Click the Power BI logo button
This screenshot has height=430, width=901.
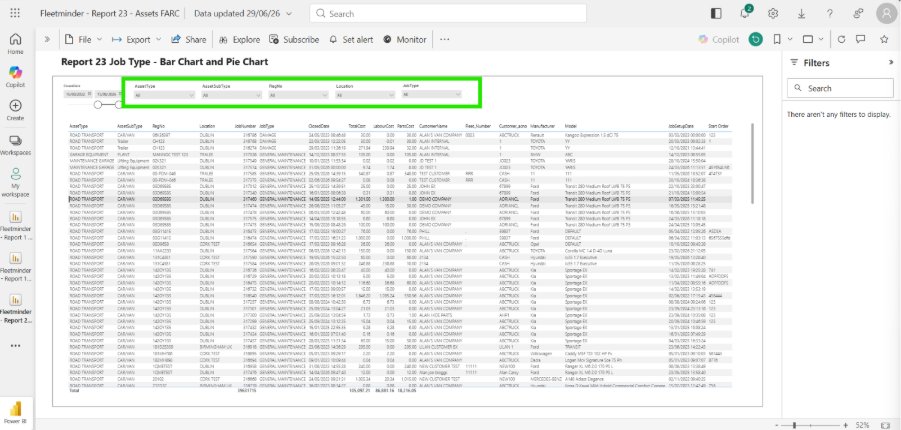16,413
